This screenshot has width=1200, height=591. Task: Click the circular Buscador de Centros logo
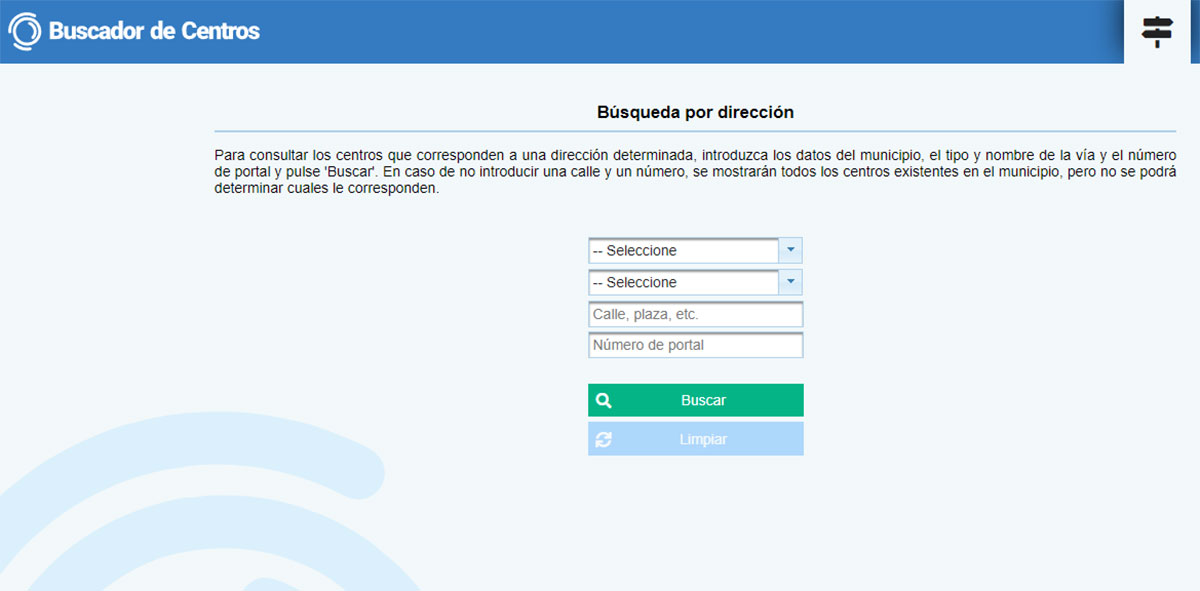(x=24, y=31)
